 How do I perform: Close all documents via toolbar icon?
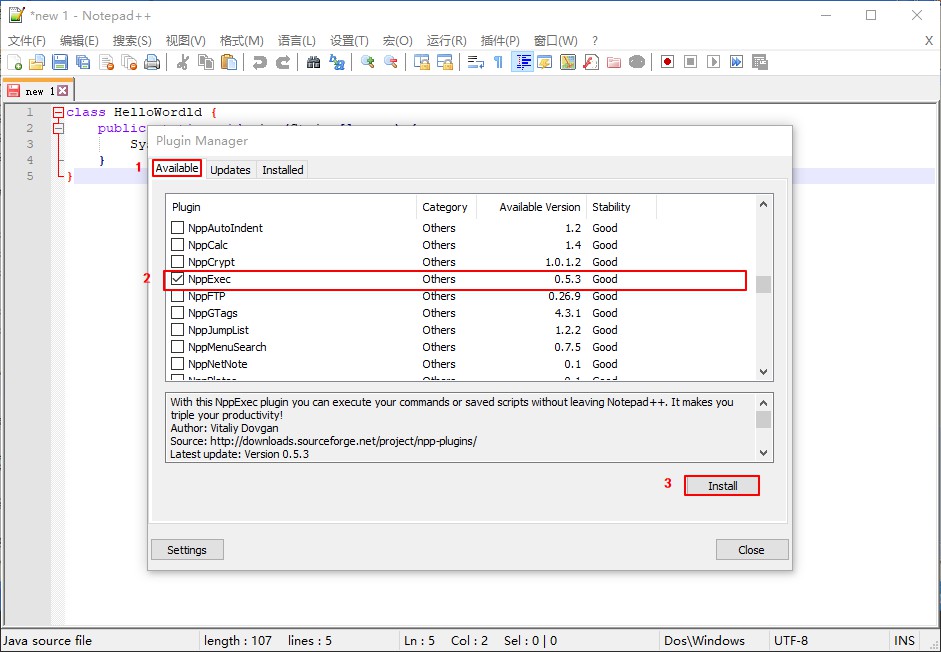129,62
